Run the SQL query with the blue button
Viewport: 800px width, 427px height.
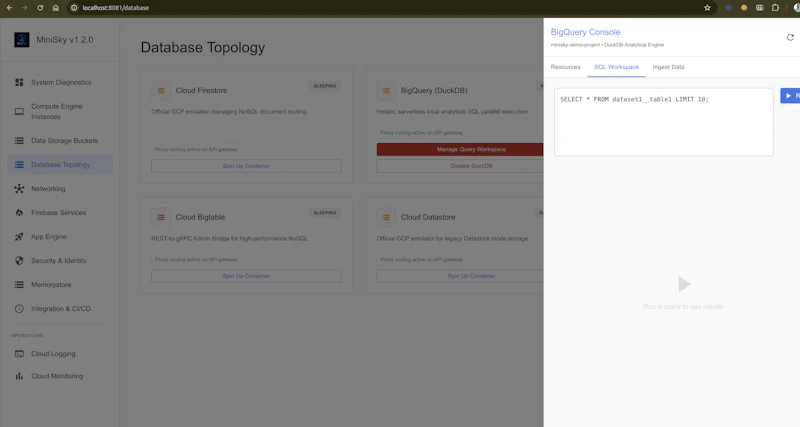(790, 96)
